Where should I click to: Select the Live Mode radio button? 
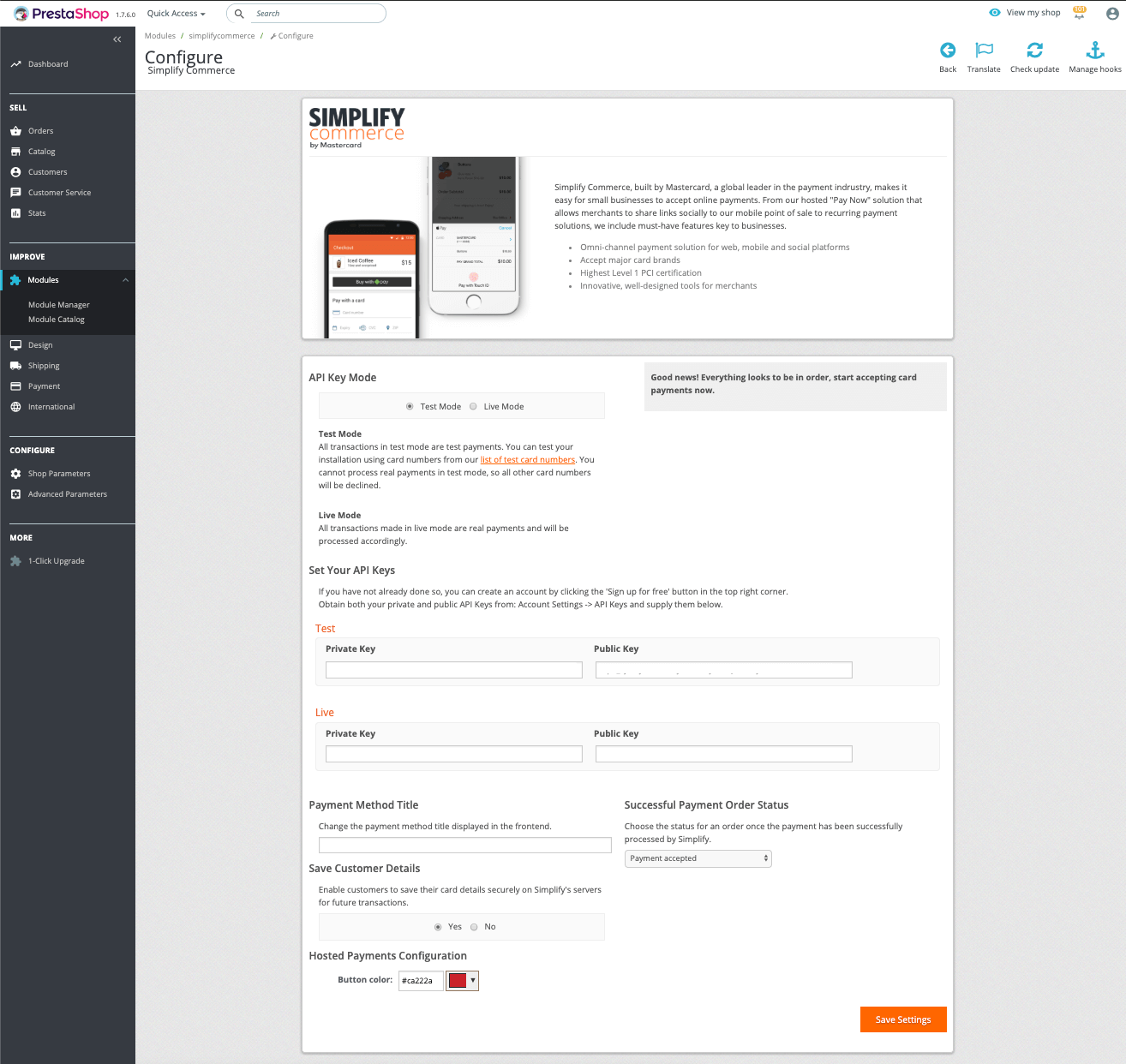[x=473, y=407]
